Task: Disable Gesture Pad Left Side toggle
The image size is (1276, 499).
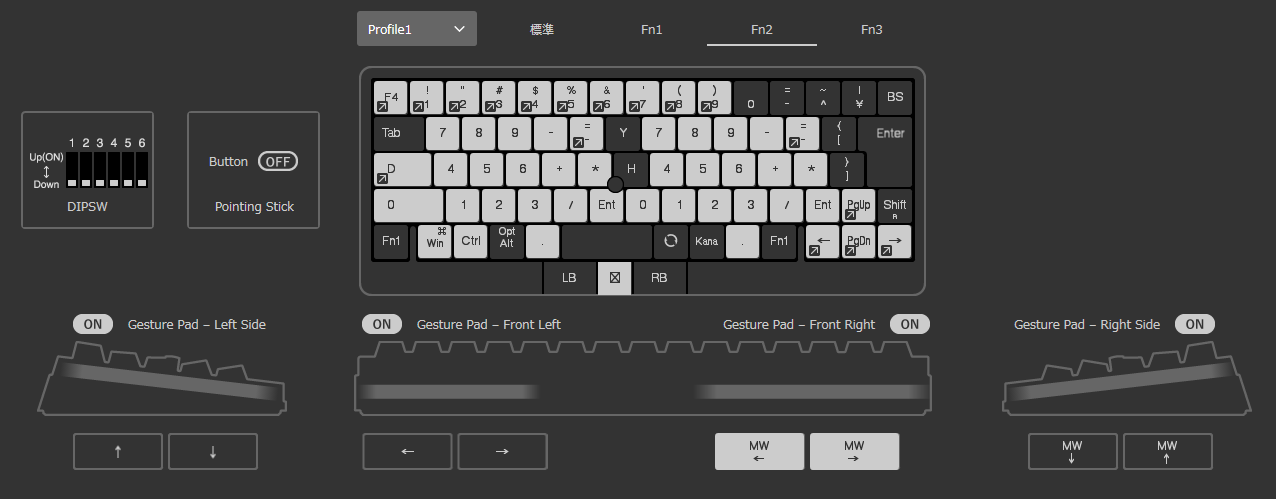Action: tap(93, 324)
